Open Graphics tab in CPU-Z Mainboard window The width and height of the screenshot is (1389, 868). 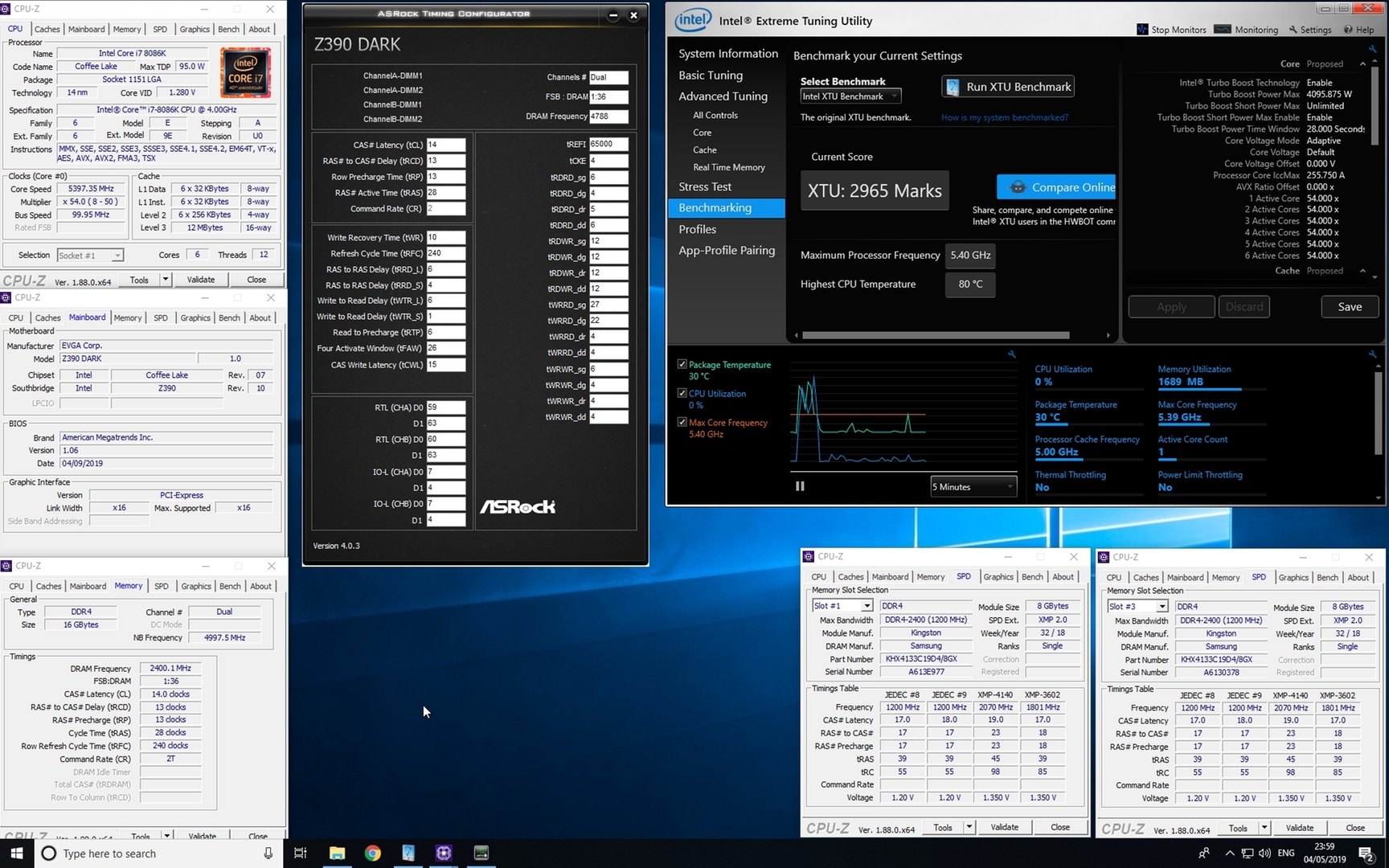pyautogui.click(x=195, y=317)
